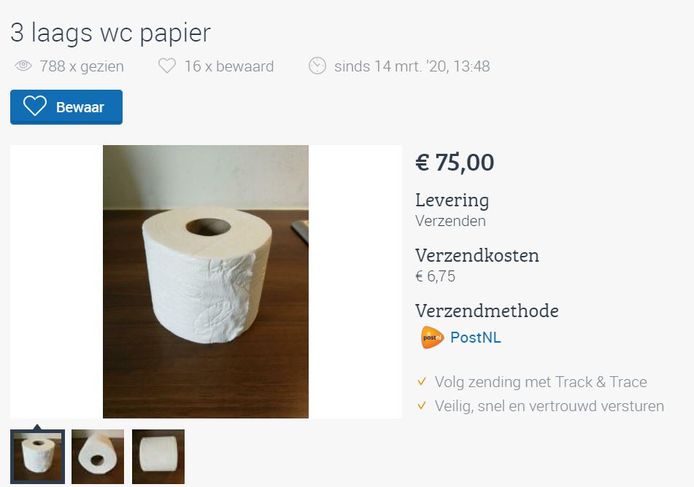Click the listing title 3 laags wc papier

[110, 33]
